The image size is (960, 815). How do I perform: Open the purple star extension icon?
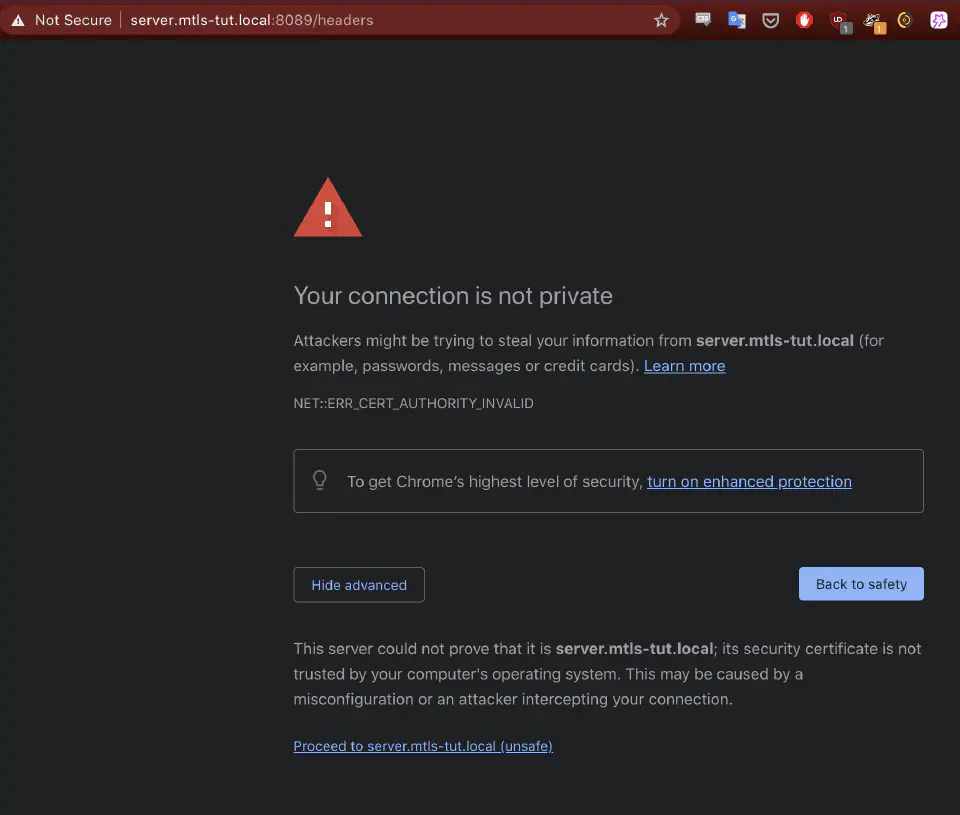coord(939,20)
